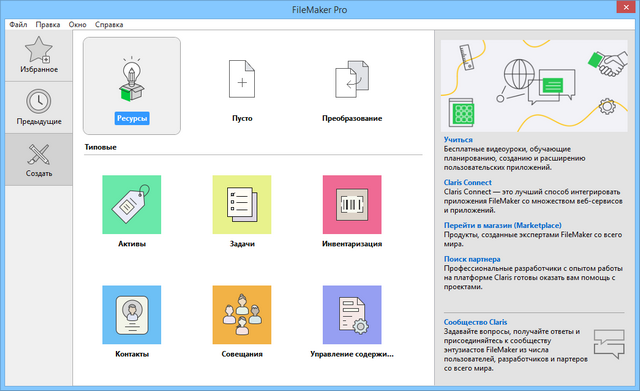640x391 pixels.
Task: Choose the Активы tag template icon
Action: coord(131,204)
